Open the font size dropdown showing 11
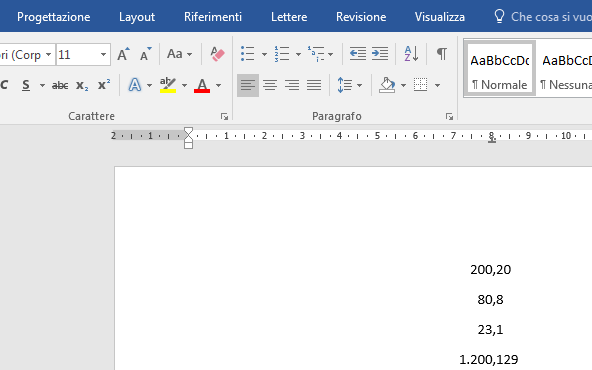Screen dimensions: 592x370 tap(103, 55)
